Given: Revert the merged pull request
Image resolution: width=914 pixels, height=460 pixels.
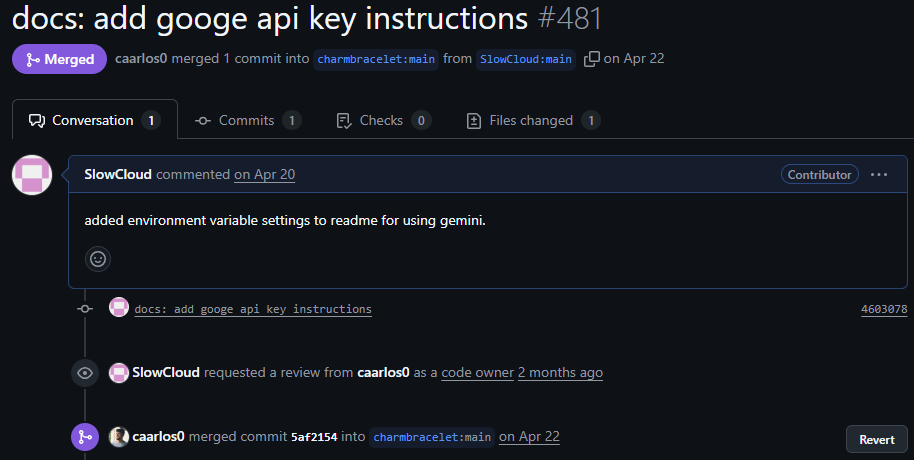Looking at the screenshot, I should coord(877,440).
